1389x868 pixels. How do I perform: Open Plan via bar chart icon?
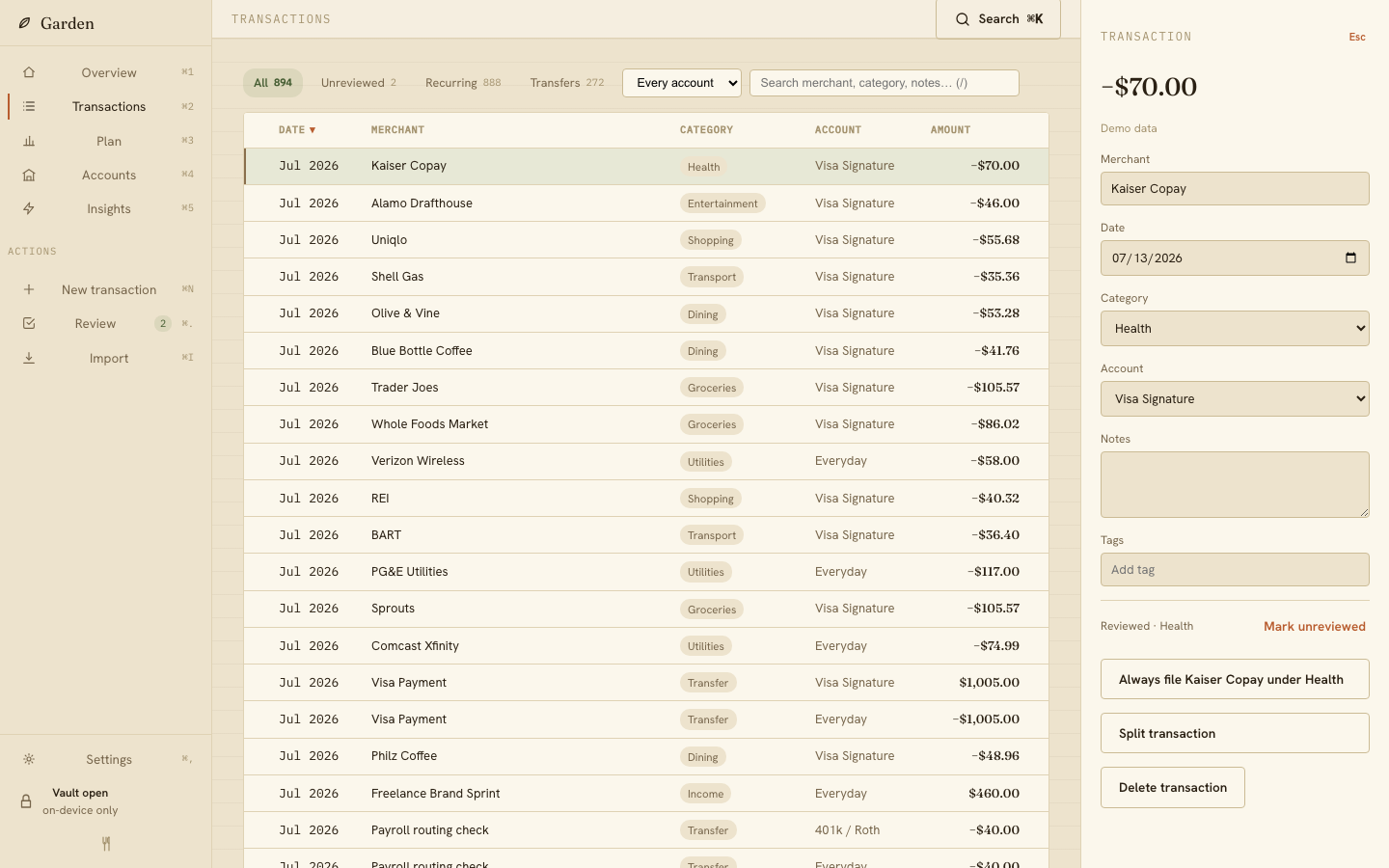coord(29,141)
